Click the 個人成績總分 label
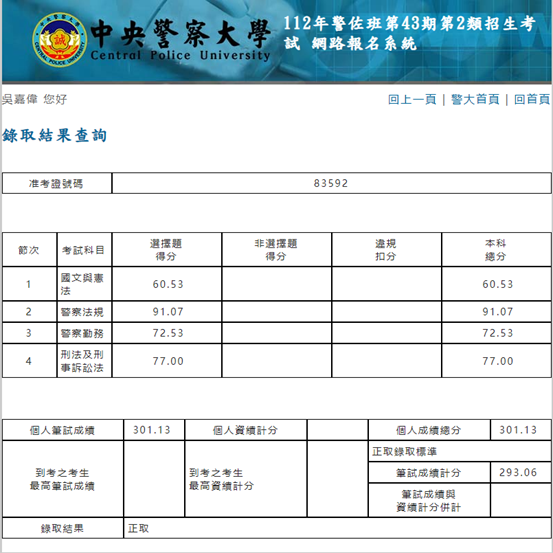553x553 pixels. pyautogui.click(x=429, y=430)
